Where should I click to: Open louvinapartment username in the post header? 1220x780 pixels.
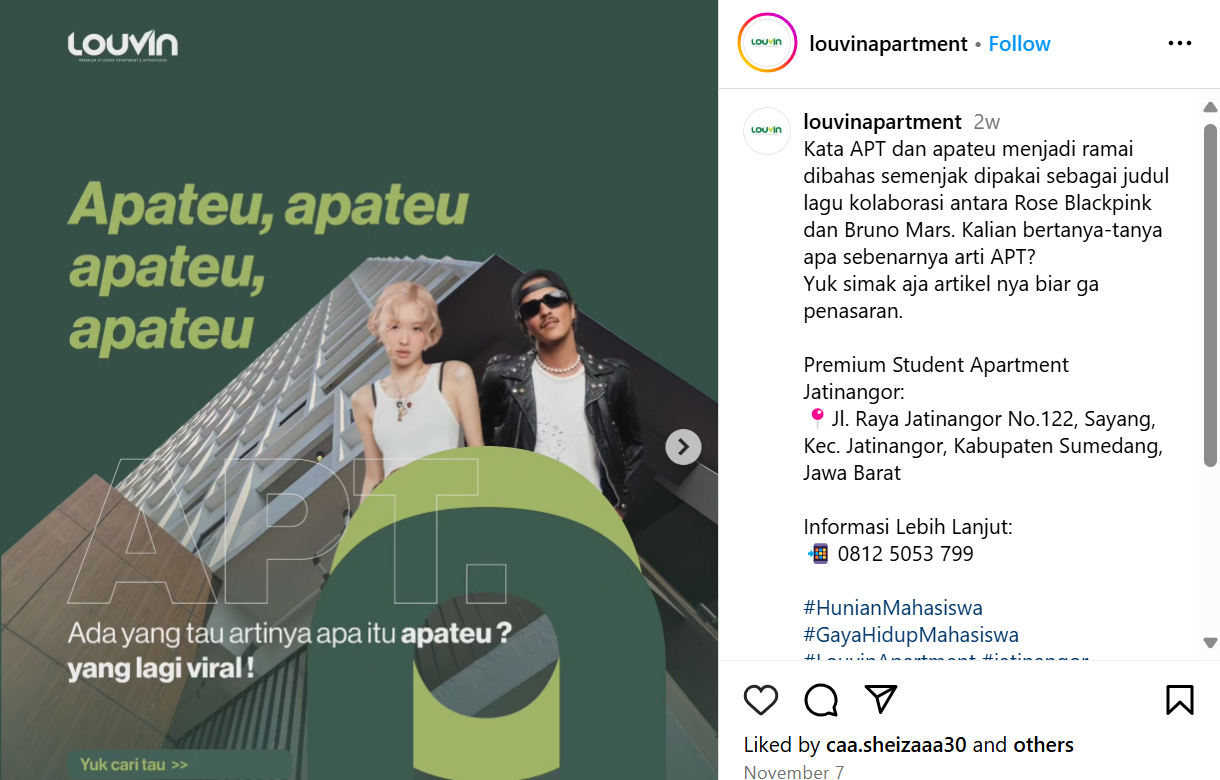pos(888,44)
